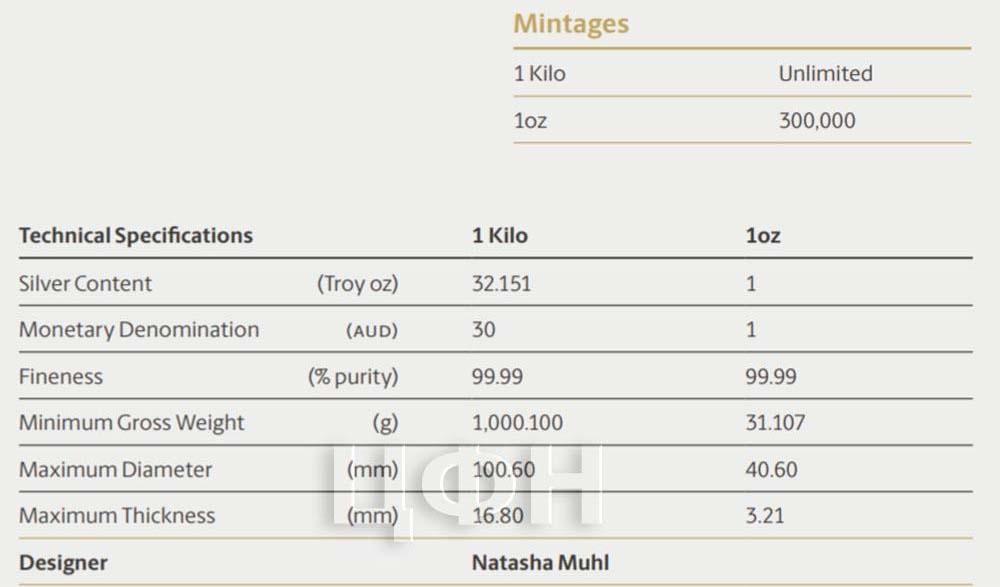This screenshot has width=1000, height=587.
Task: Click the designer name Natasha Muhl
Action: tap(540, 563)
